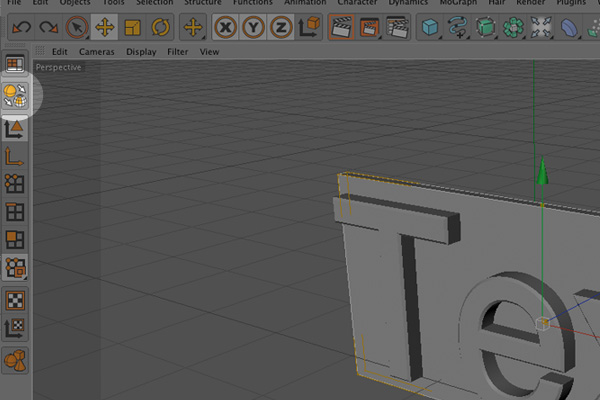Open the Functions main menu

(253, 2)
